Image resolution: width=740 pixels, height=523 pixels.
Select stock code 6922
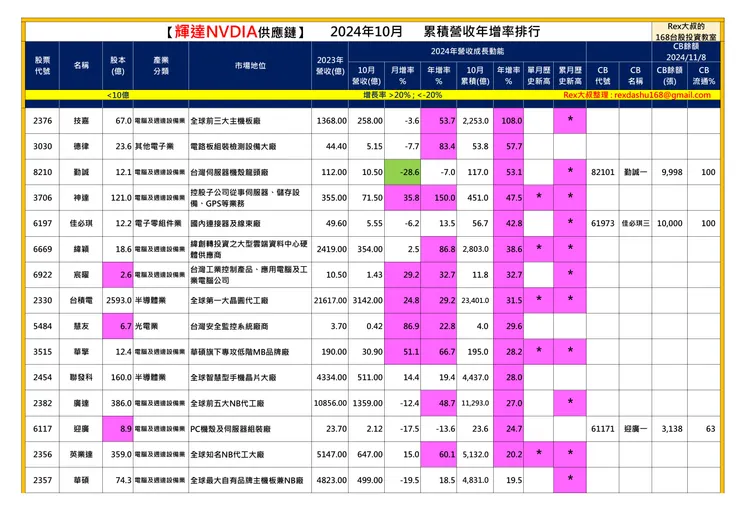coord(42,275)
